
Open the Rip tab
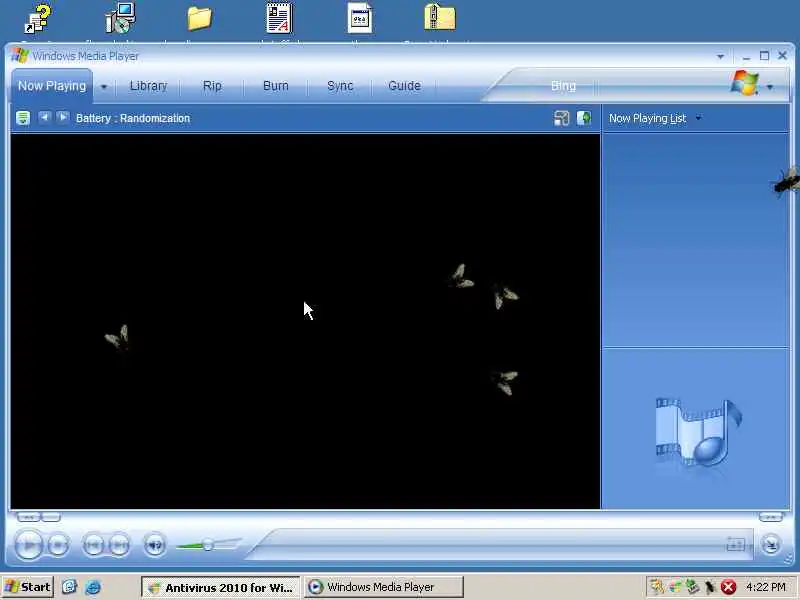[212, 86]
